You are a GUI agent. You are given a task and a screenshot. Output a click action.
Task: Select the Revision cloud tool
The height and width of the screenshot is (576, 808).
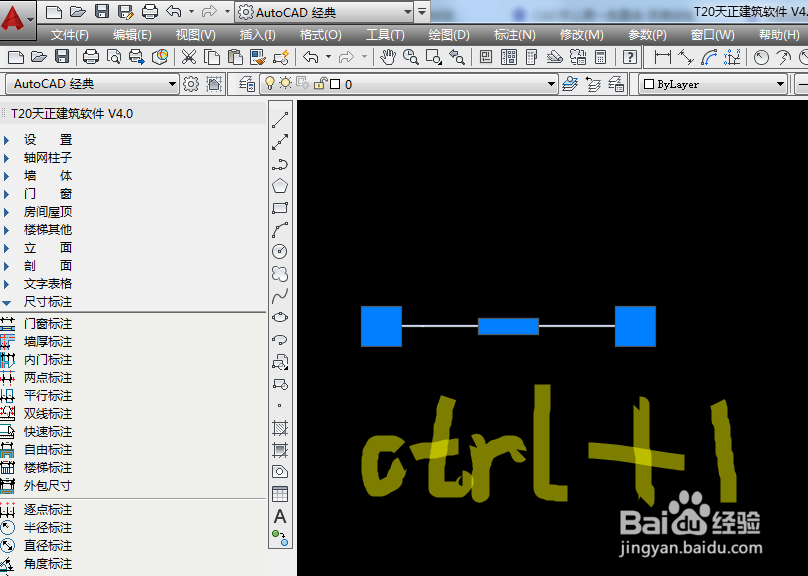coord(280,274)
